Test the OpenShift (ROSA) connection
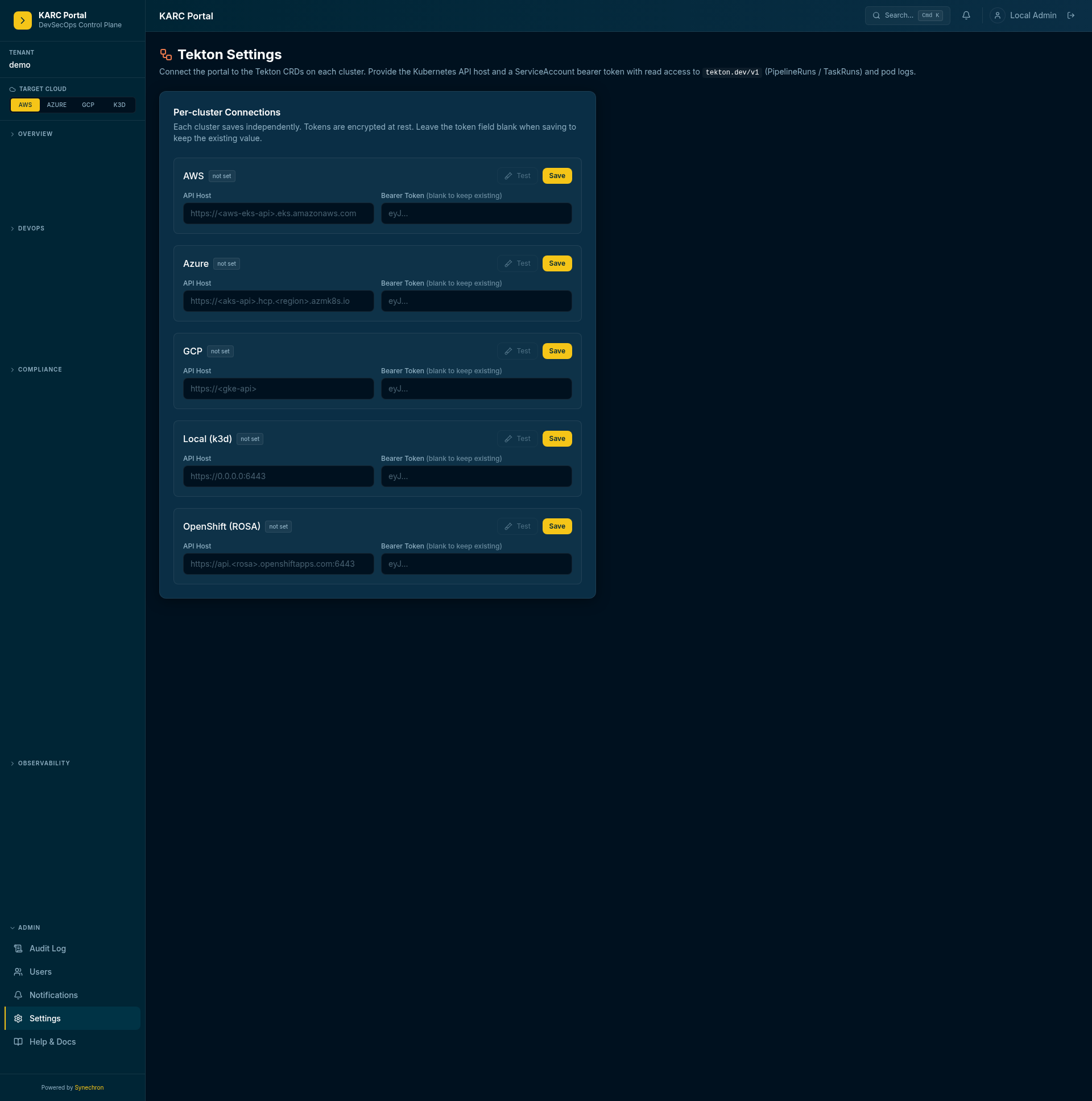The width and height of the screenshot is (1092, 1101). pos(517,526)
